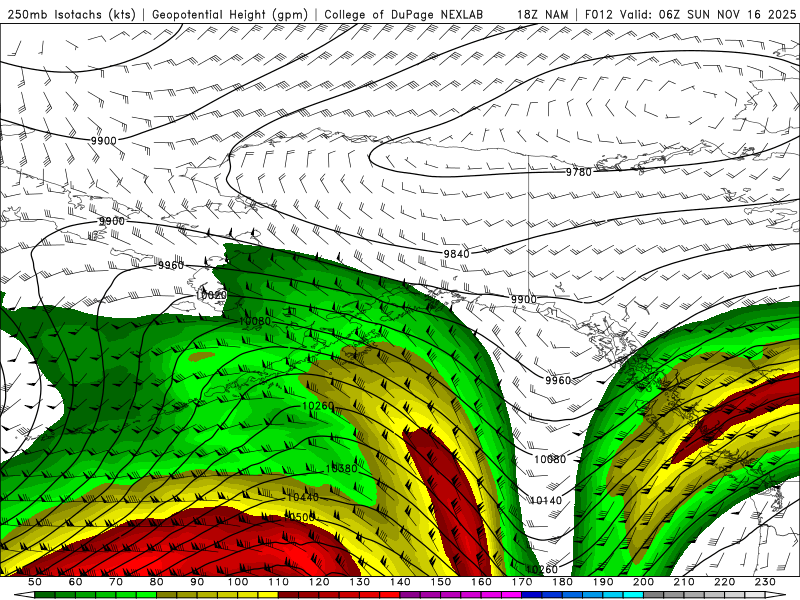Select the 190 knots scale label
The image size is (800, 600).
[603, 582]
